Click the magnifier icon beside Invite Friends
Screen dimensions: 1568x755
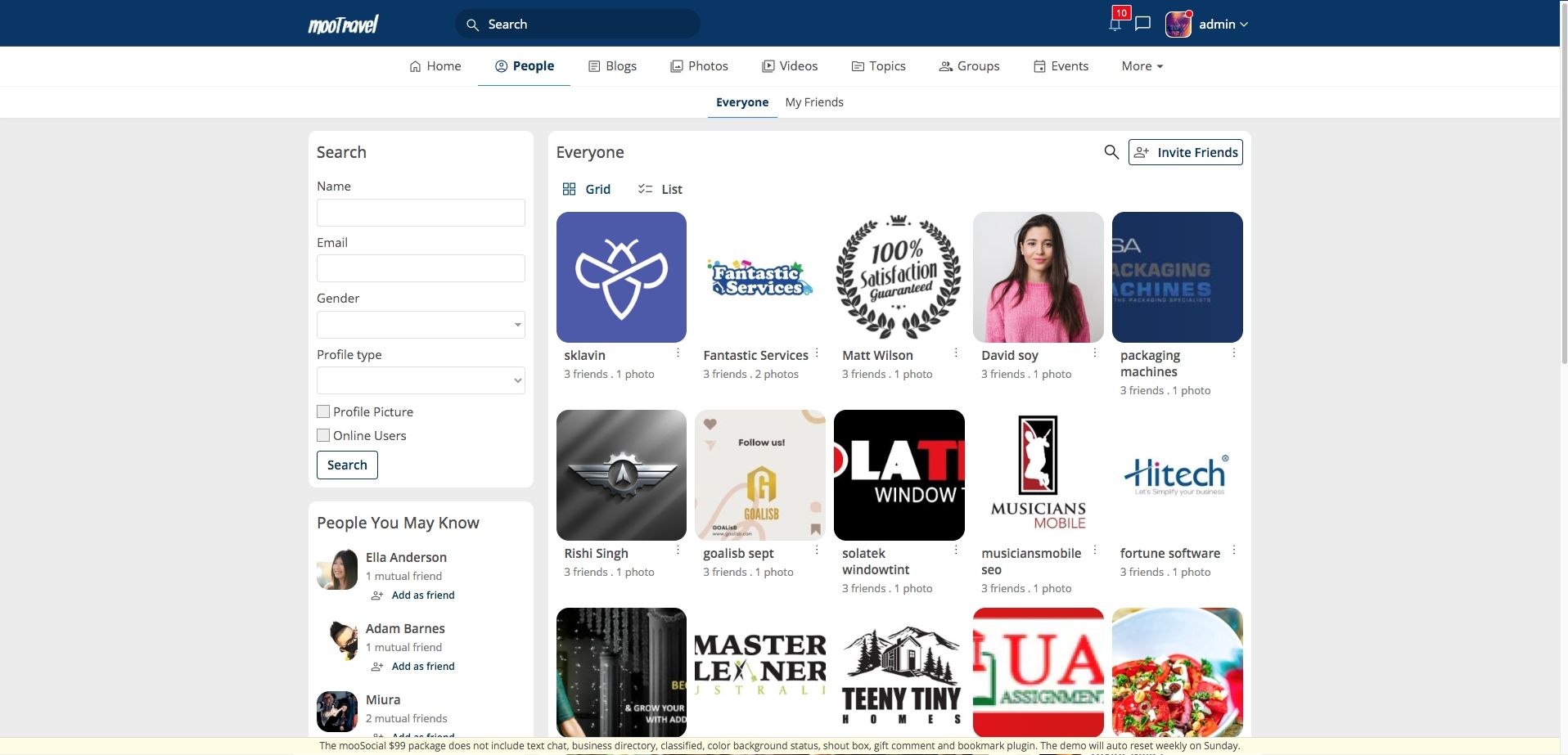1111,152
